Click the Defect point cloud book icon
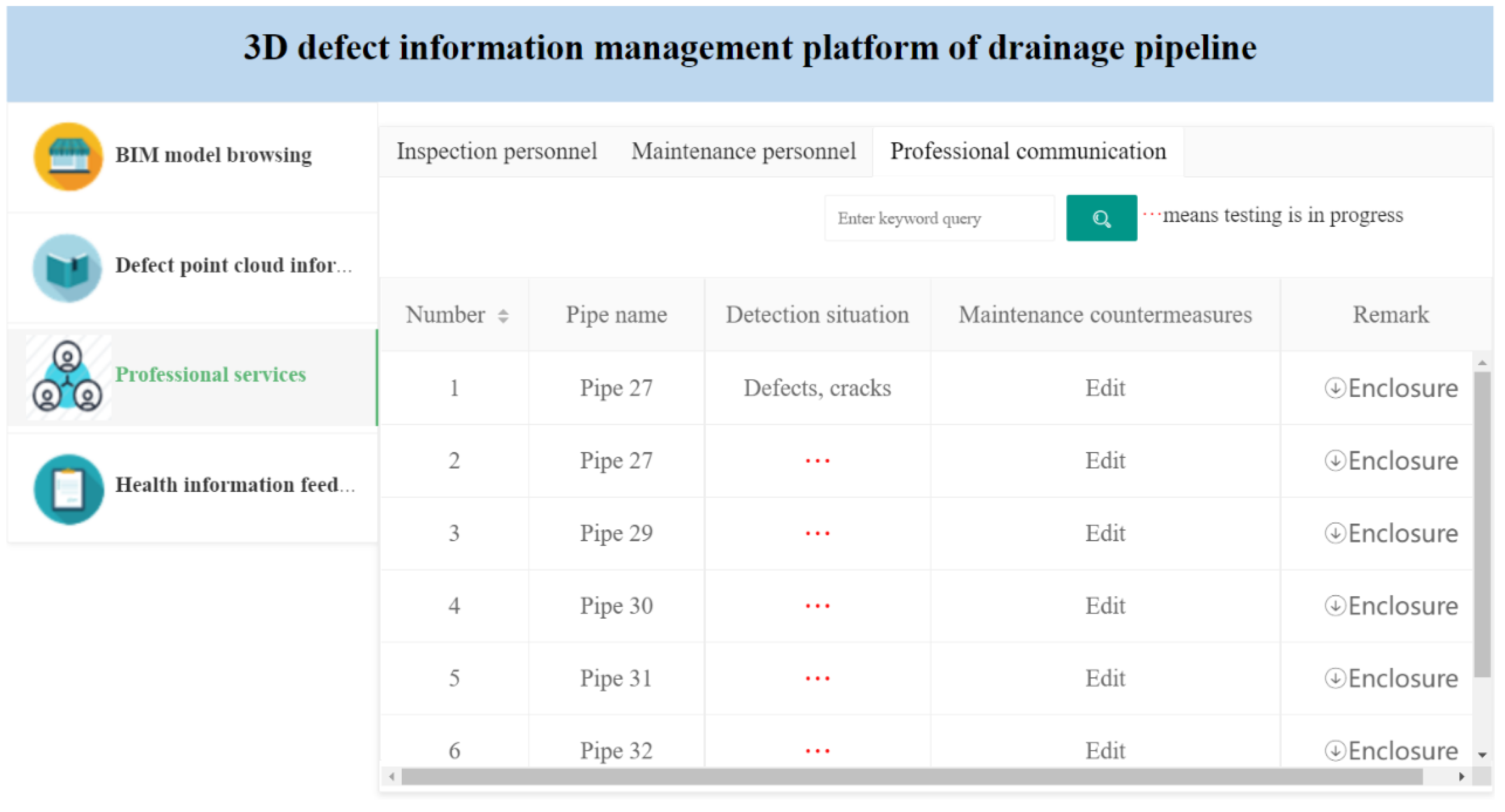The width and height of the screenshot is (1505, 812). [x=67, y=268]
